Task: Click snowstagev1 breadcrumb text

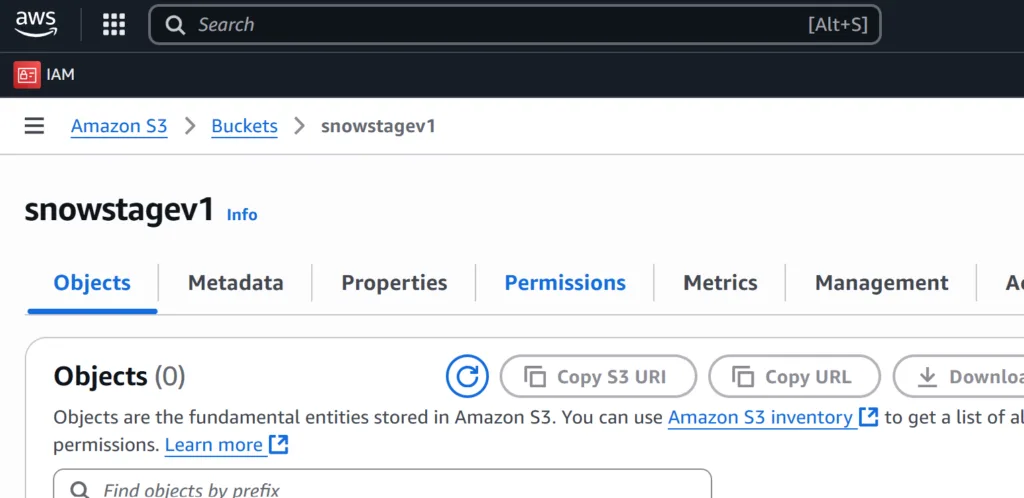Action: click(378, 126)
